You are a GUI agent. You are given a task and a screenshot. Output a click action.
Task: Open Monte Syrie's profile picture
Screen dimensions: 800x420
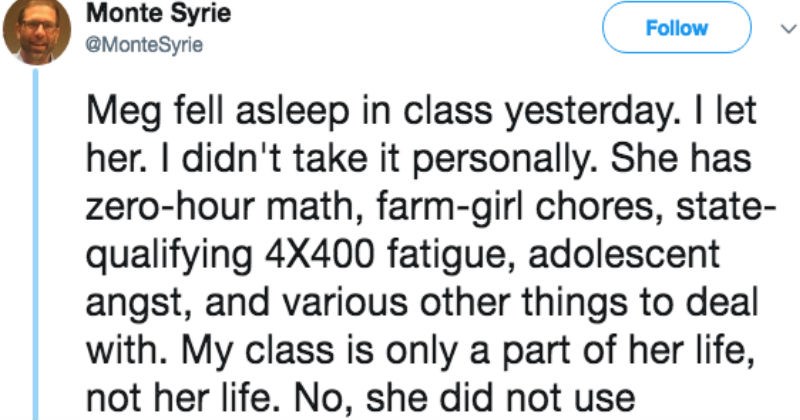37,32
